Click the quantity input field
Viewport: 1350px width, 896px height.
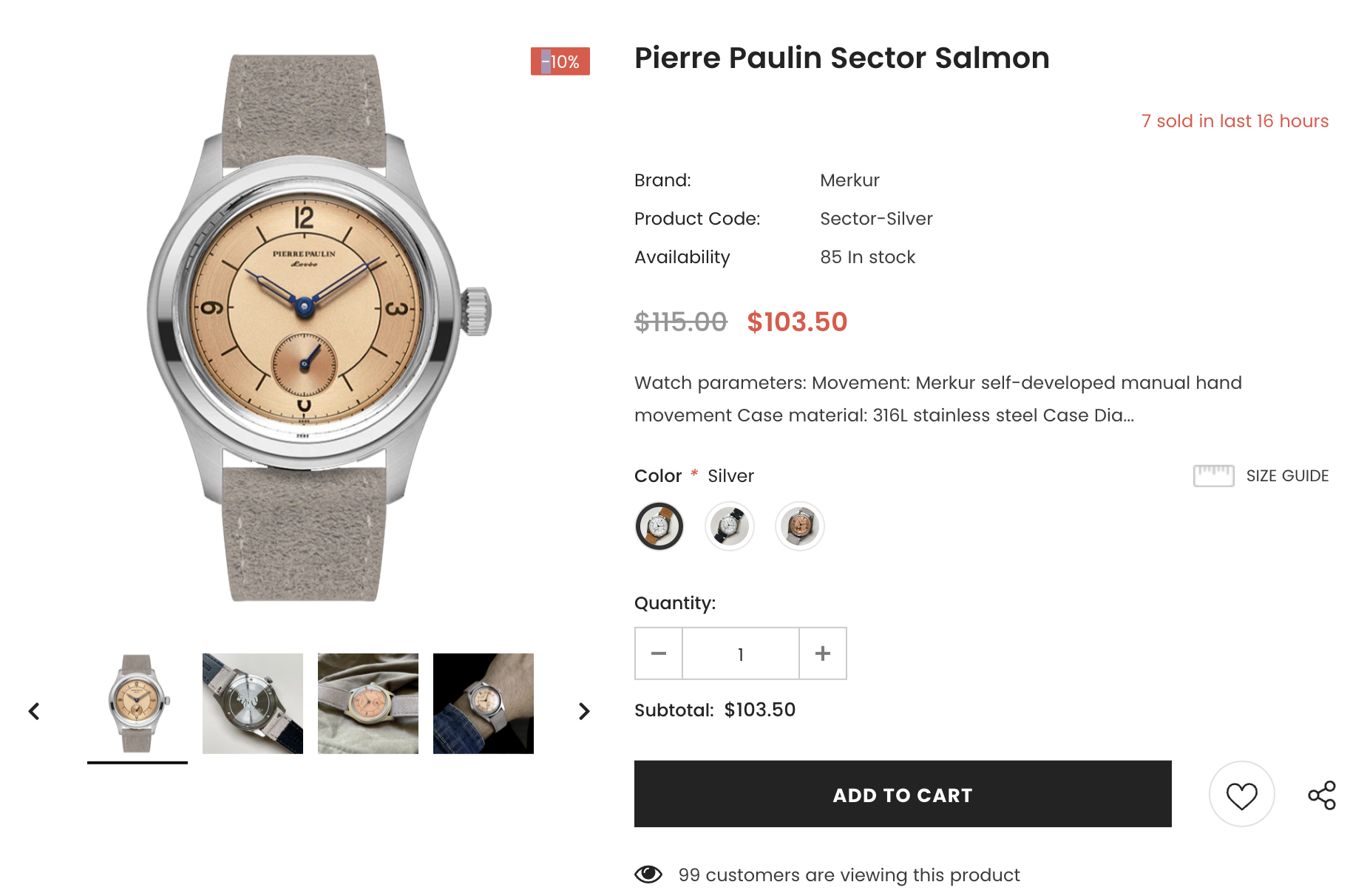[741, 654]
